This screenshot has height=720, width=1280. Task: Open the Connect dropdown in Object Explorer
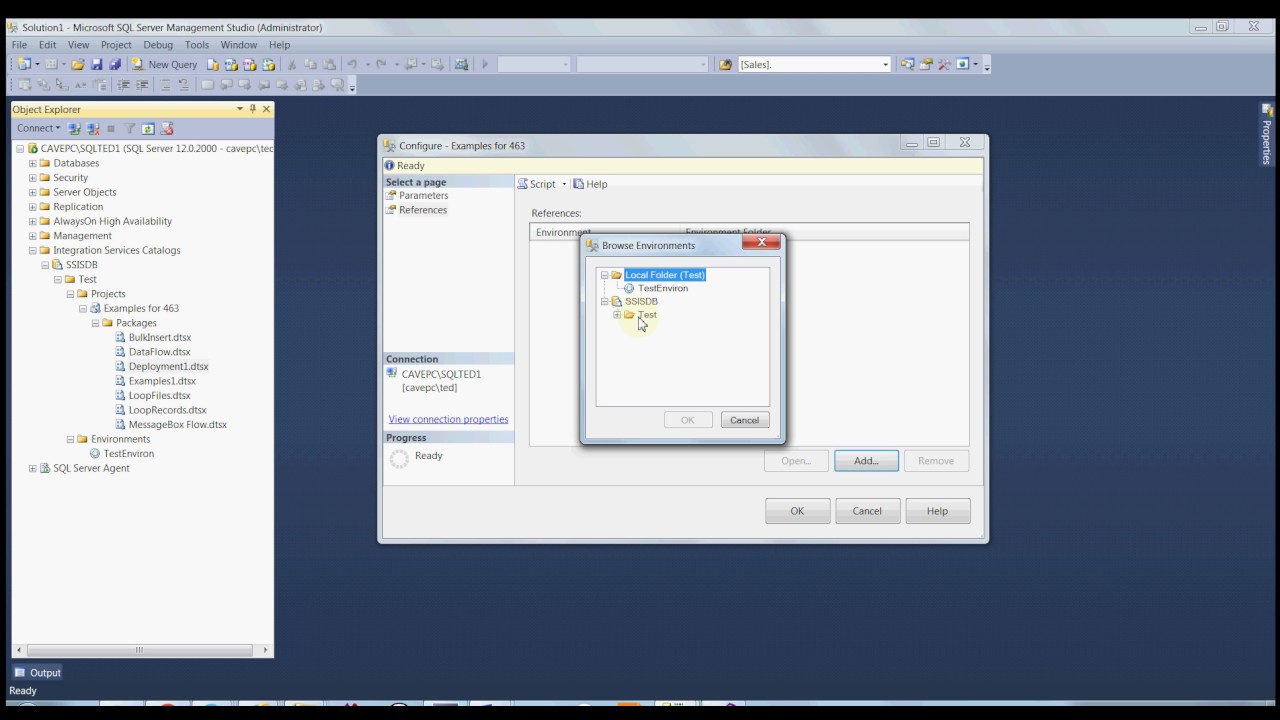(x=38, y=128)
